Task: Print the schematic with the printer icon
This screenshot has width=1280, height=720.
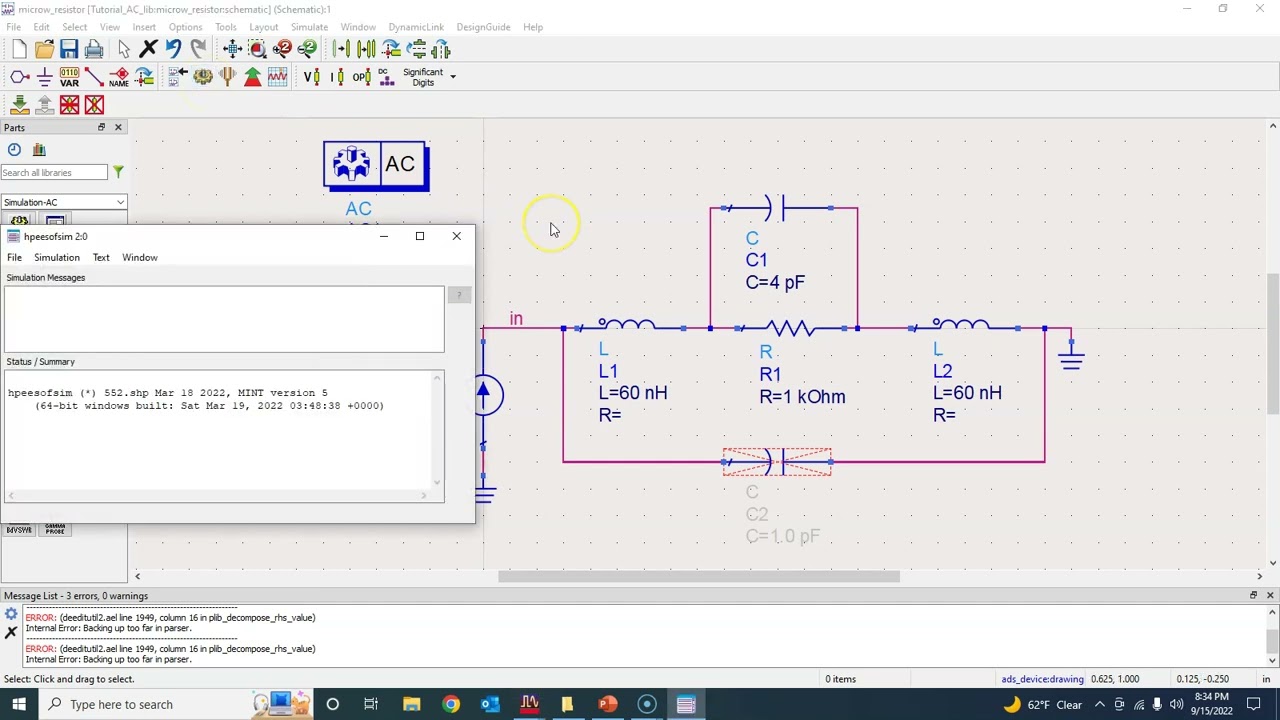Action: 94,49
